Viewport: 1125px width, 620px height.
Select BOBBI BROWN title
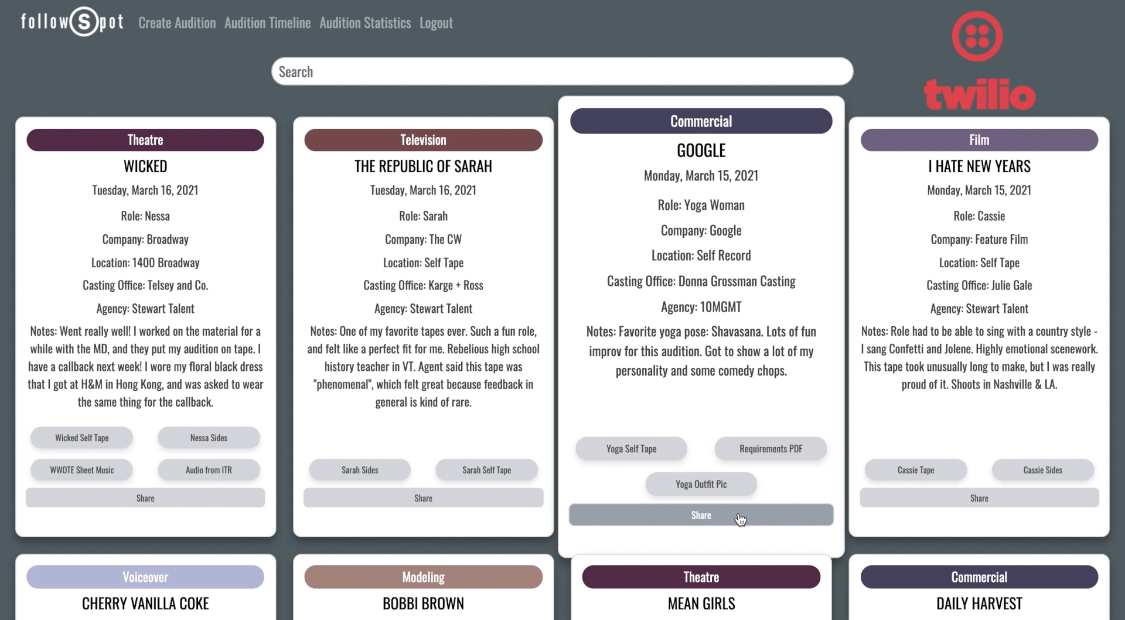[423, 604]
